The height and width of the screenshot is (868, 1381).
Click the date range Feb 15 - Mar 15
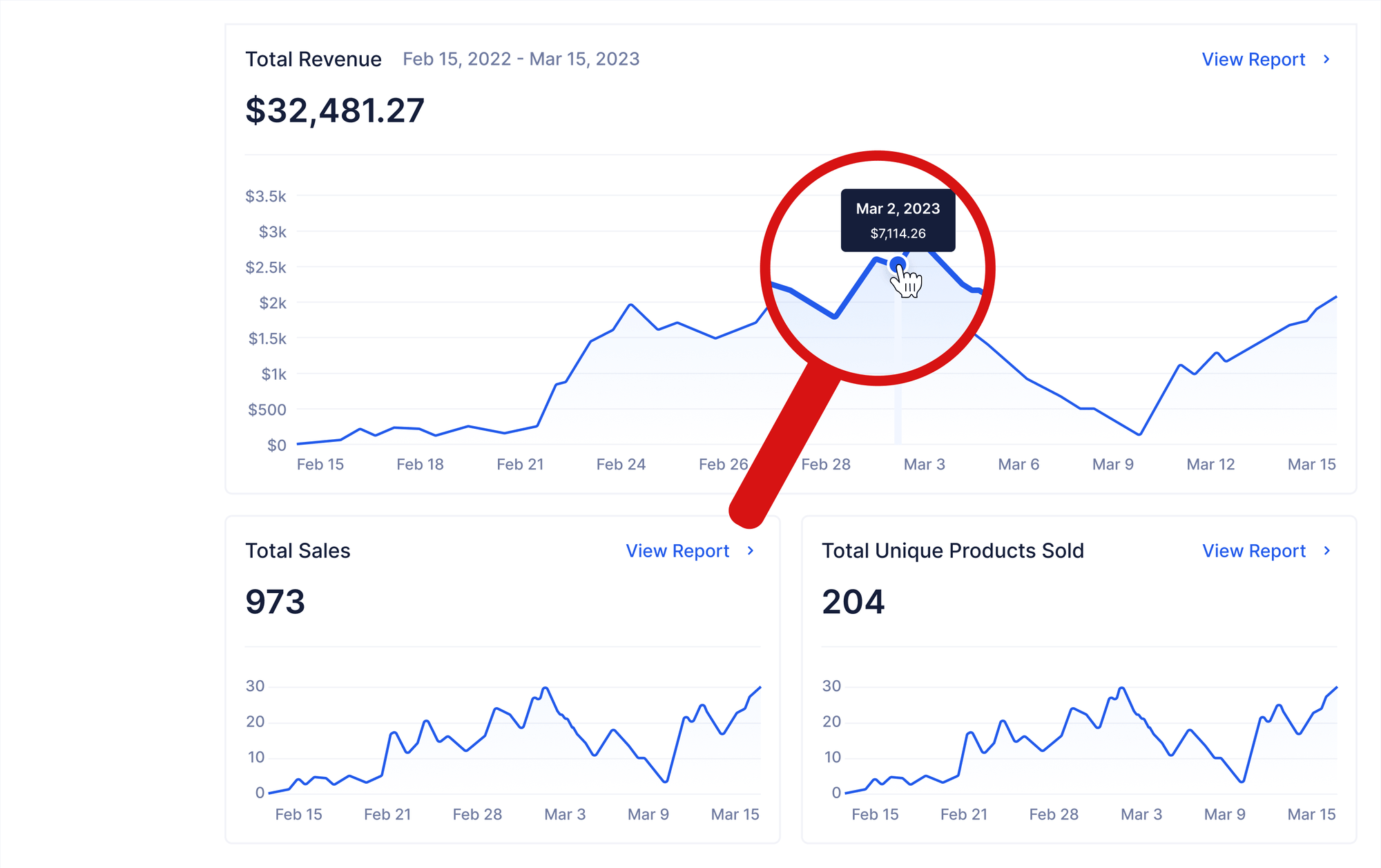pos(521,59)
